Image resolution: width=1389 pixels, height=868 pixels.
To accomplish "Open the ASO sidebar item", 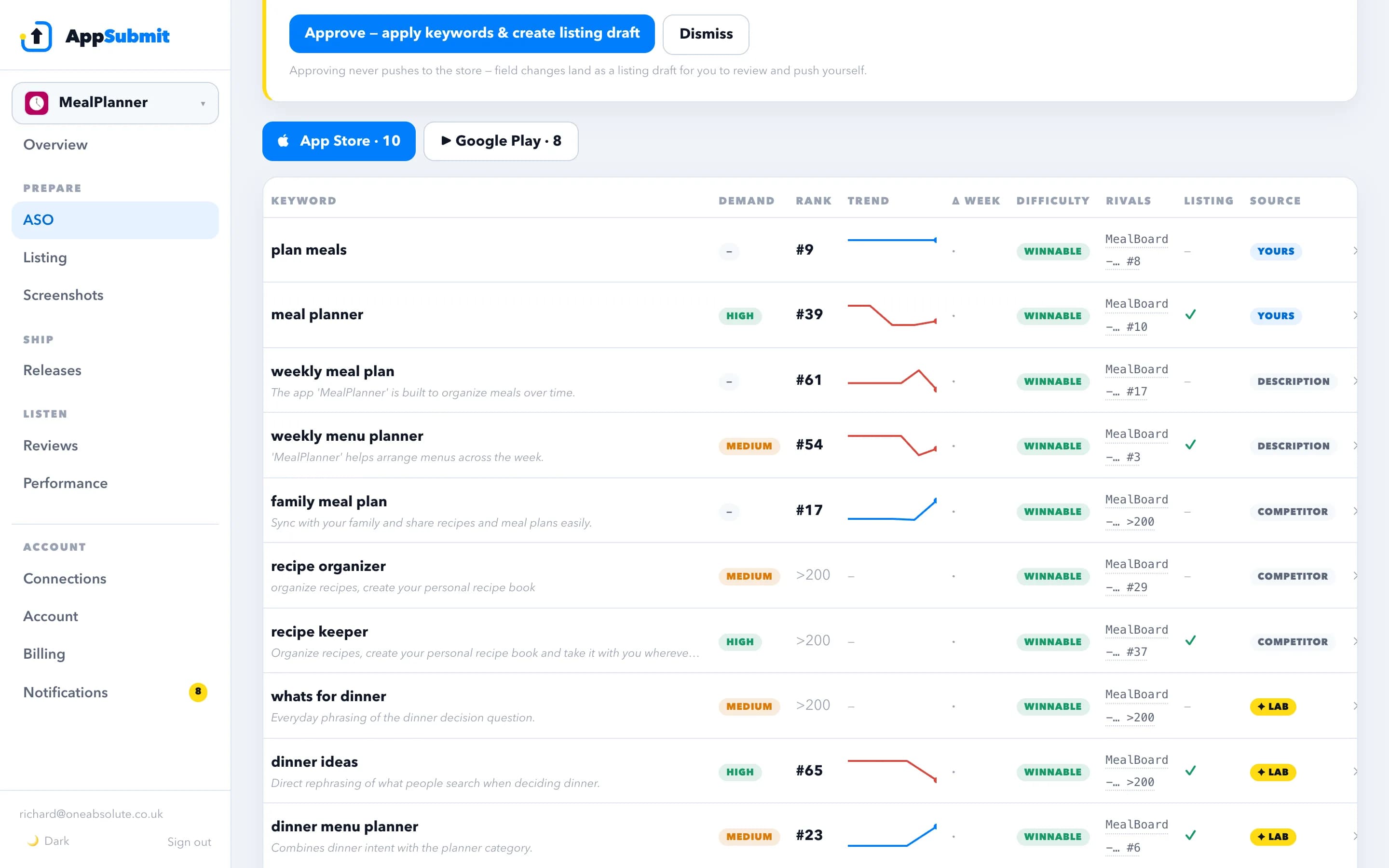I will pyautogui.click(x=115, y=220).
